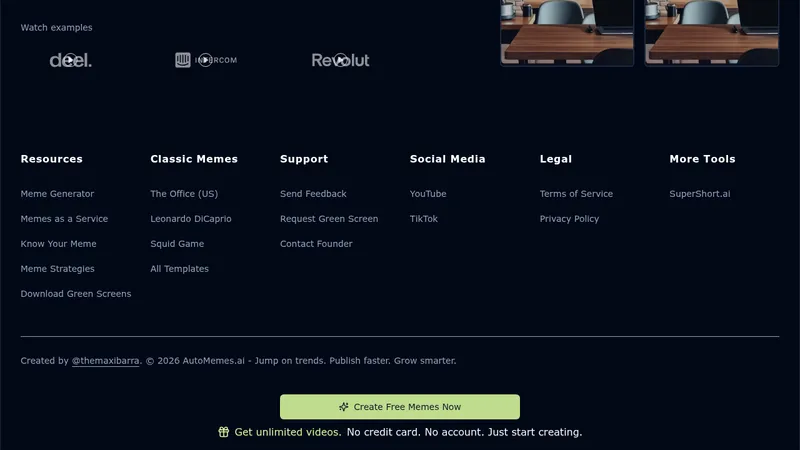The width and height of the screenshot is (800, 450).
Task: Open the Meme Generator link
Action: tap(57, 194)
